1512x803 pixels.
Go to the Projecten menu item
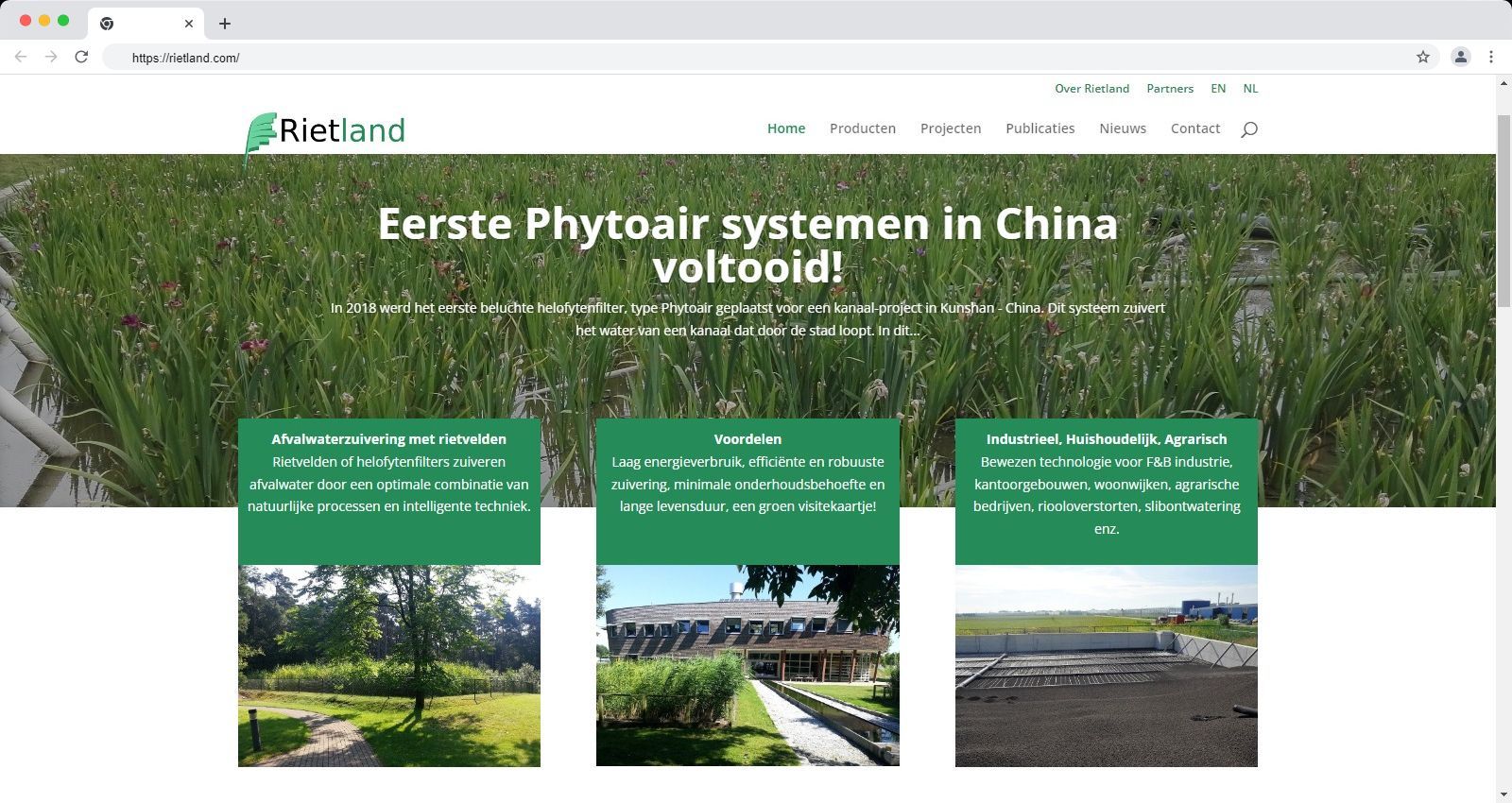click(x=951, y=128)
